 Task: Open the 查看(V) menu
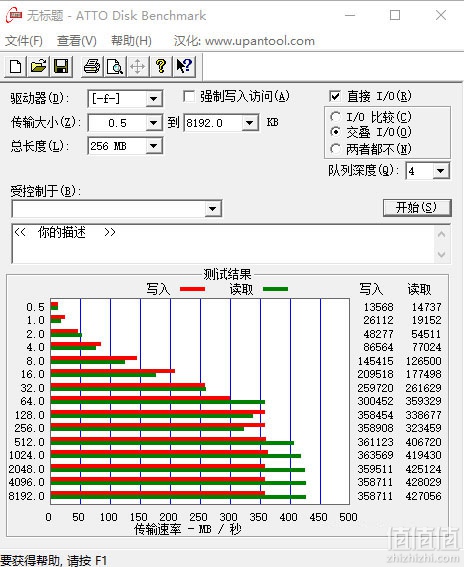(x=77, y=40)
